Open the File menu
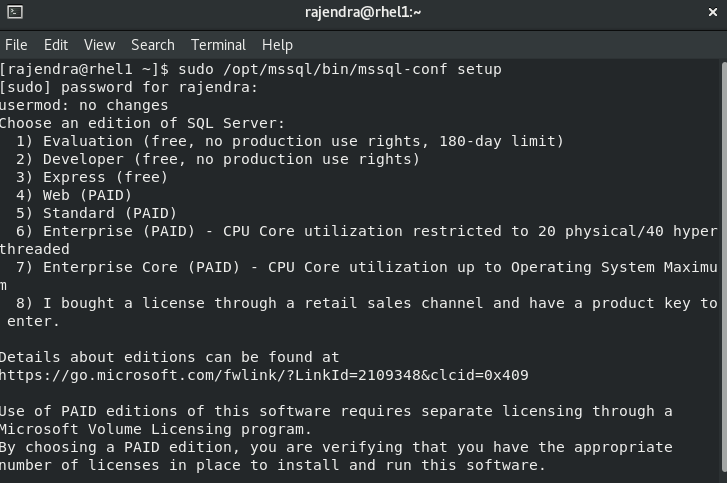 point(16,45)
